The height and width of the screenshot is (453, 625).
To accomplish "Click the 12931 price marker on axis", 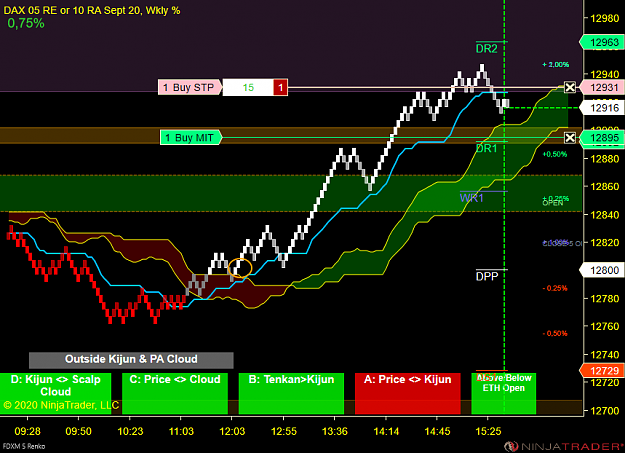I will click(601, 87).
